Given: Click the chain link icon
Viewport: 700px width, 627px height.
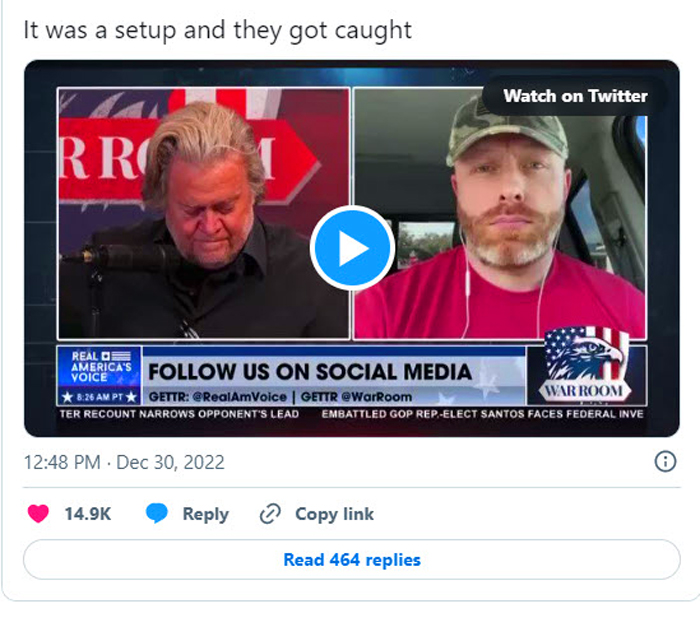Looking at the screenshot, I should tap(270, 514).
